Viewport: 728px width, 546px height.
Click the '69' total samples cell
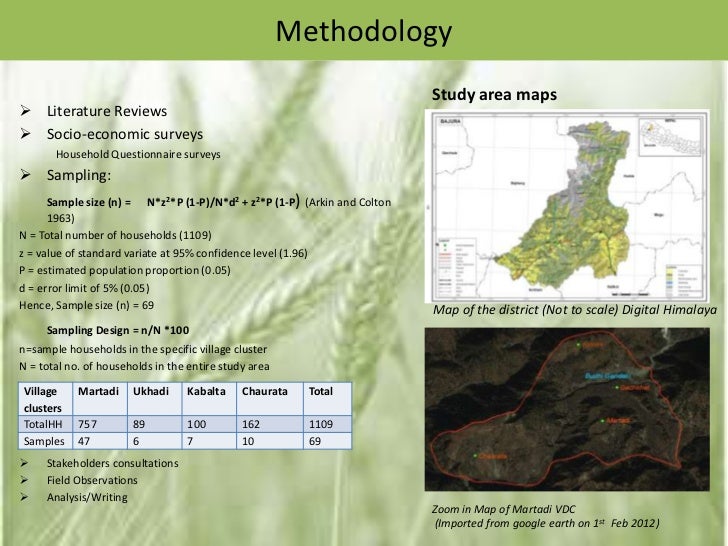[327, 441]
